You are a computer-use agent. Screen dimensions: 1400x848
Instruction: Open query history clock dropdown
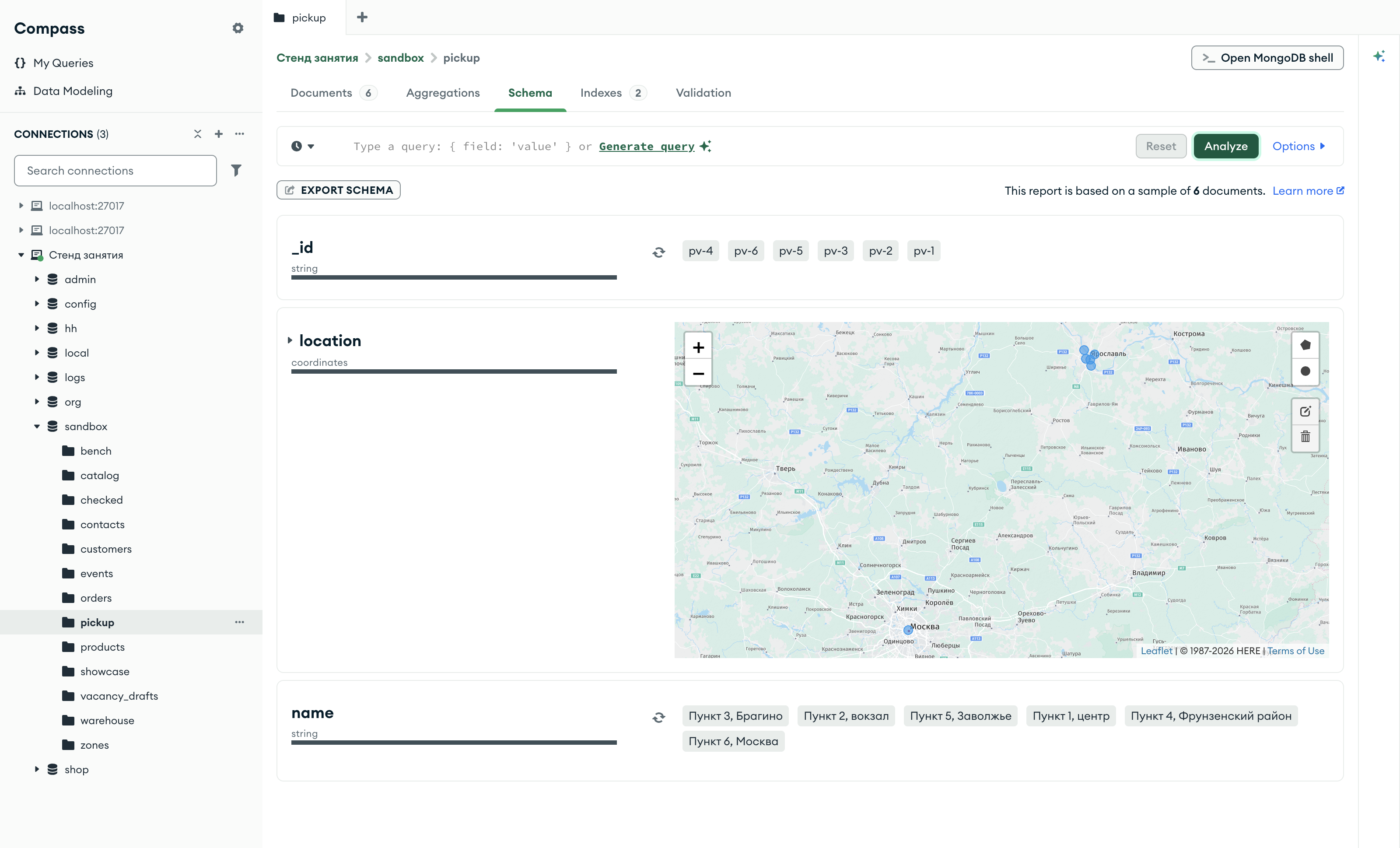tap(303, 146)
